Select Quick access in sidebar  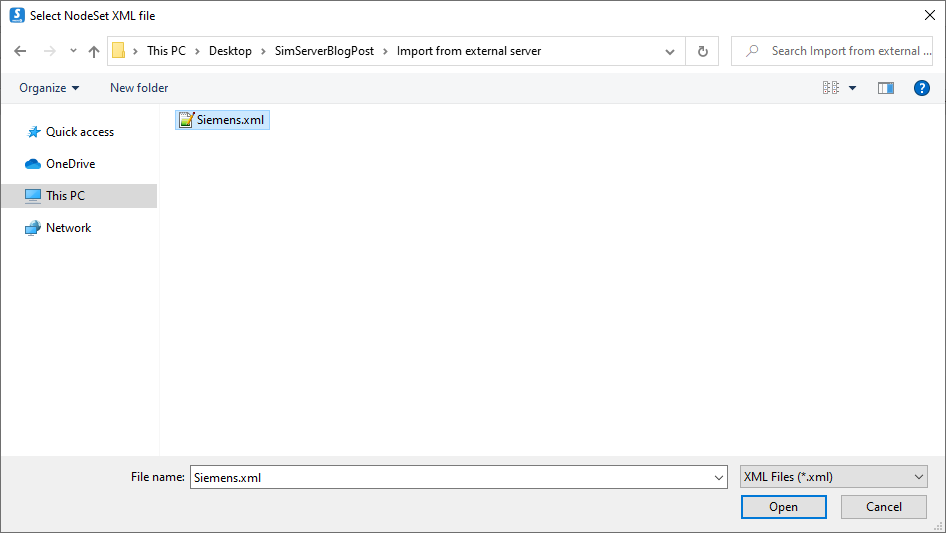tap(79, 132)
